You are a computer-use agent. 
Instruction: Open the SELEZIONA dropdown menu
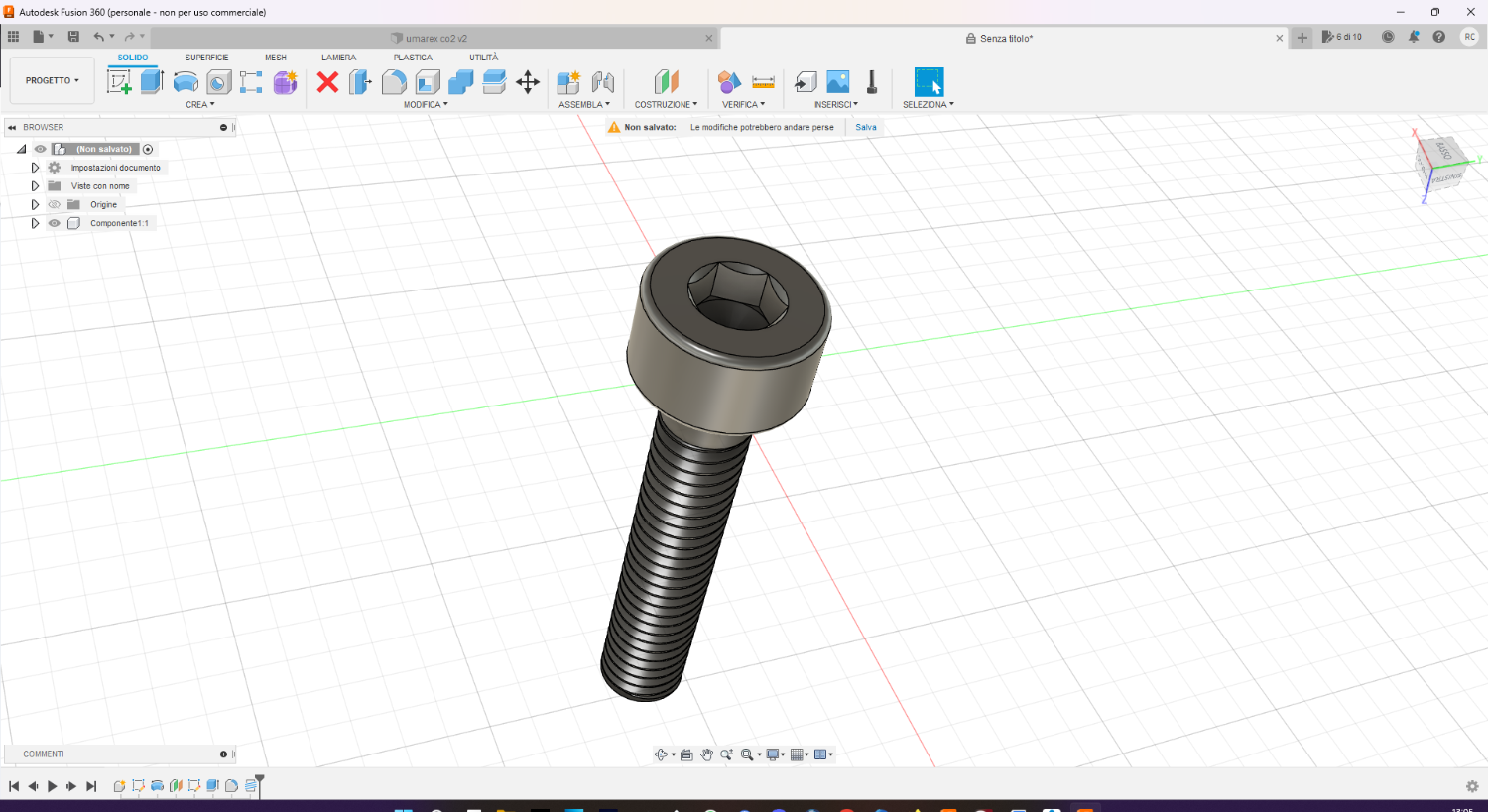point(929,104)
